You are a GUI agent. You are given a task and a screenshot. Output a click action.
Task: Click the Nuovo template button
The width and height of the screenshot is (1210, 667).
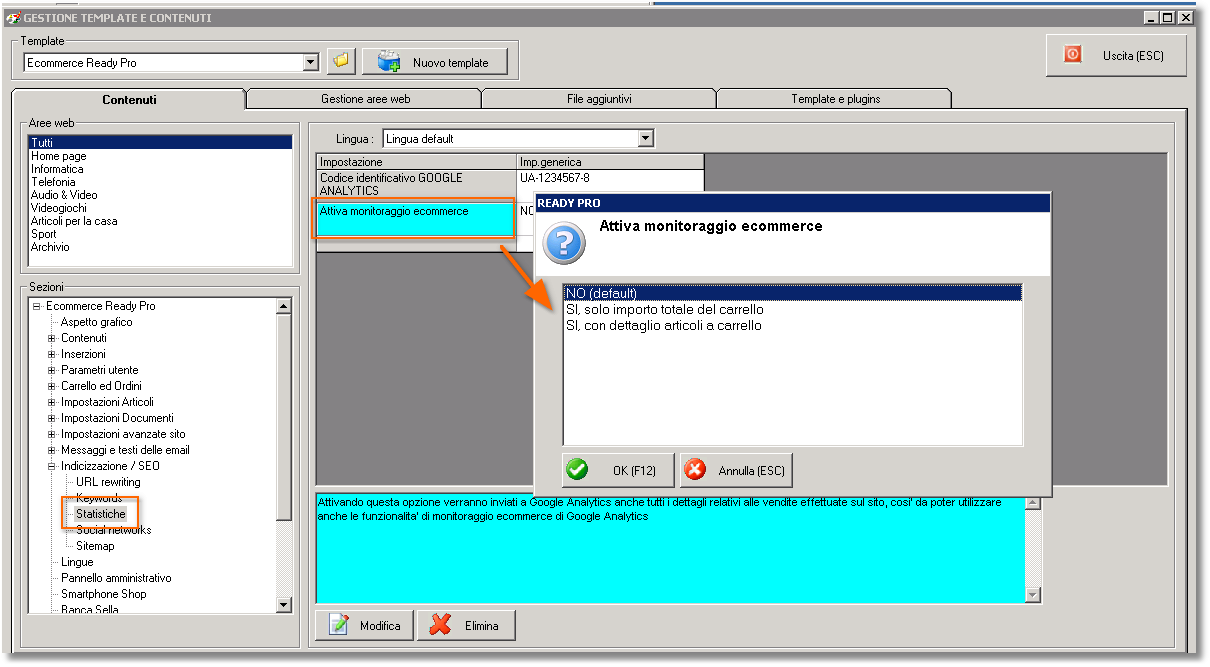click(x=435, y=62)
